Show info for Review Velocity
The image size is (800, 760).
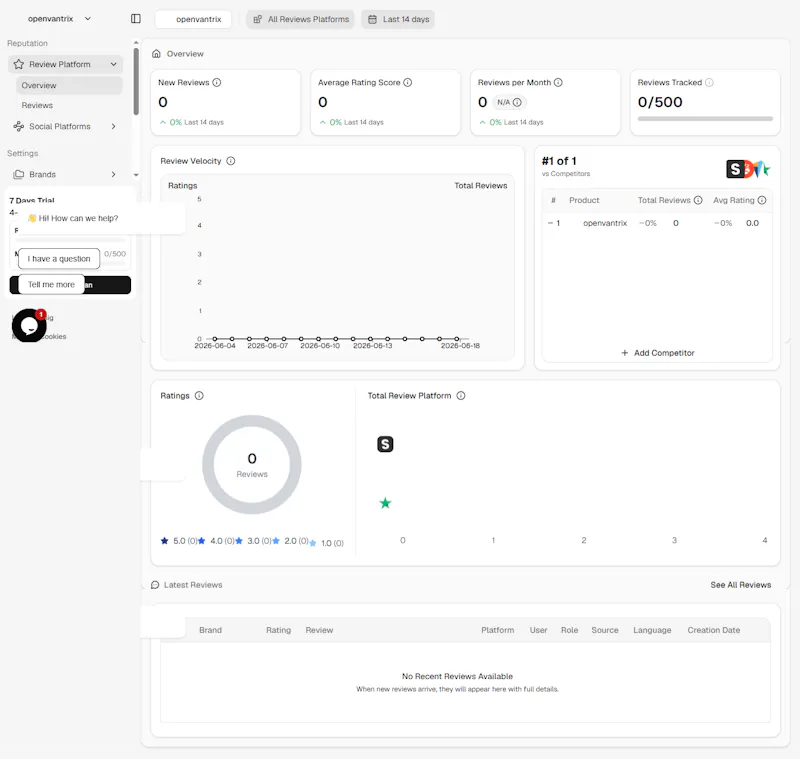[231, 161]
